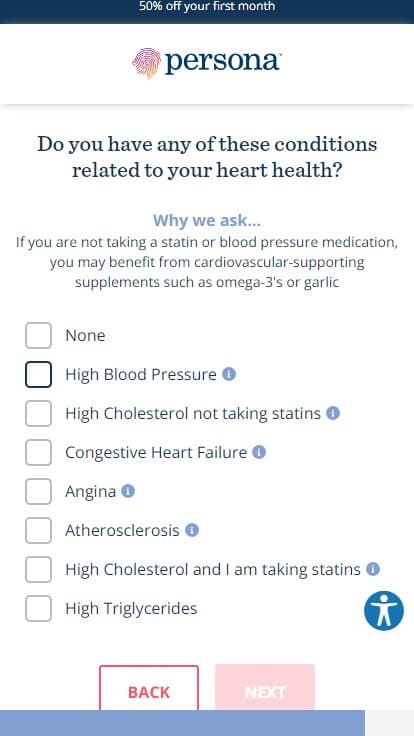Viewport: 414px width, 736px height.
Task: Open info icon for High Cholesterol not taking statins
Action: pos(333,414)
